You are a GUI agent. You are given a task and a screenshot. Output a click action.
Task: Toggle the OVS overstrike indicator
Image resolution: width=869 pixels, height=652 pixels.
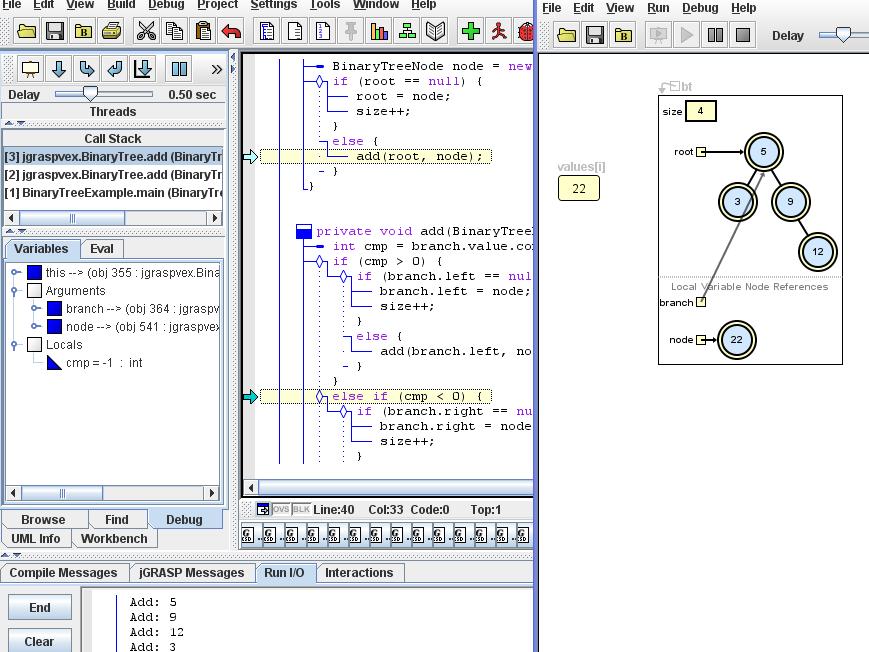pyautogui.click(x=281, y=509)
